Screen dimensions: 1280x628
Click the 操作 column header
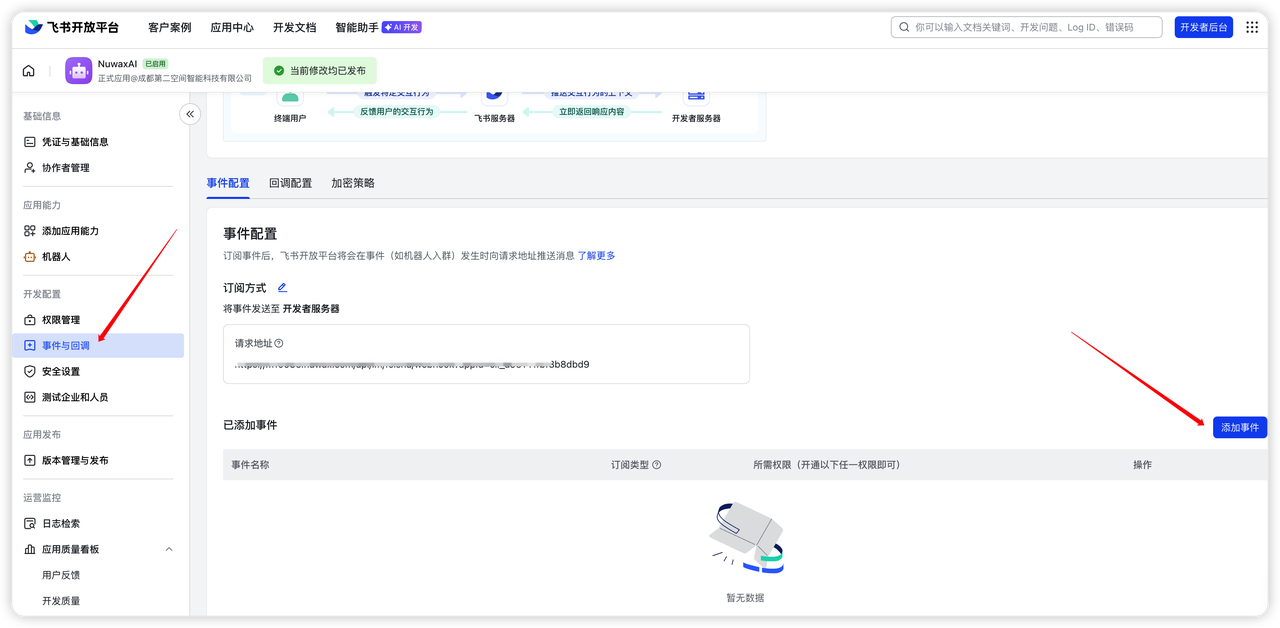1142,465
